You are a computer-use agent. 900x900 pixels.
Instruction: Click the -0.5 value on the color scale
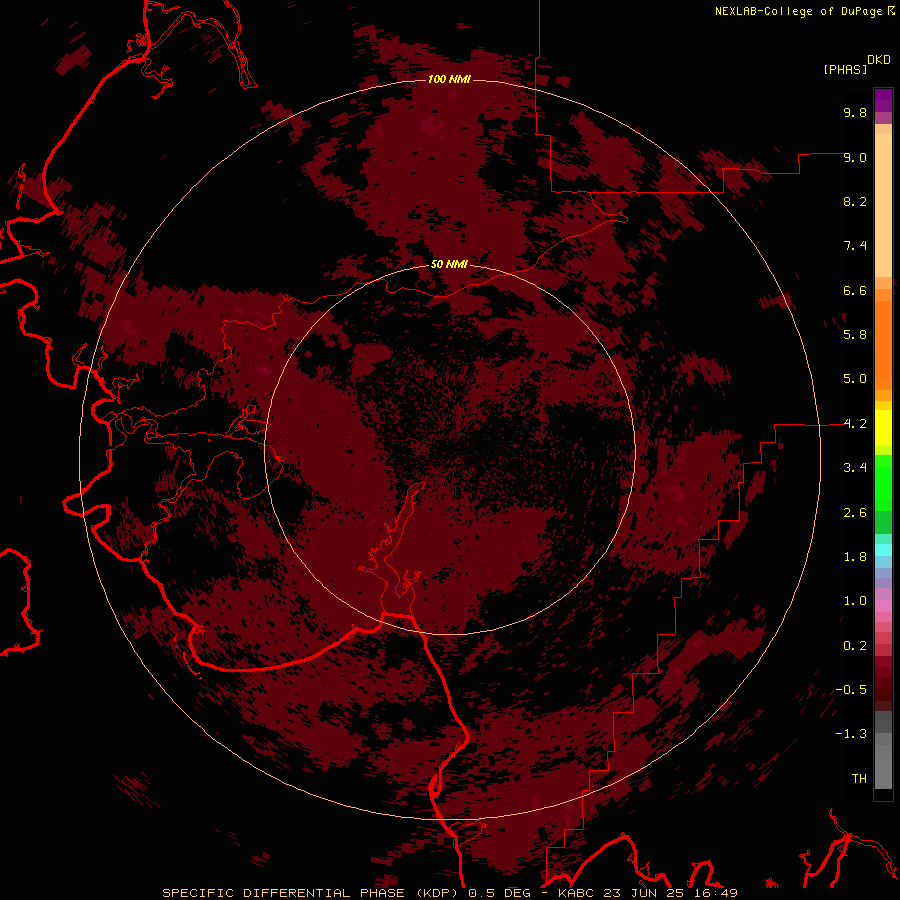[x=851, y=690]
